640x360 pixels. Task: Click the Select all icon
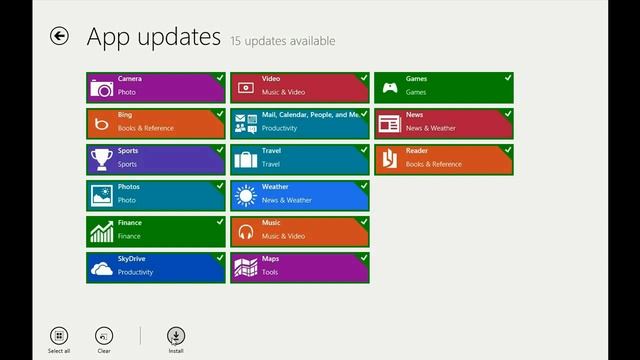tap(59, 336)
